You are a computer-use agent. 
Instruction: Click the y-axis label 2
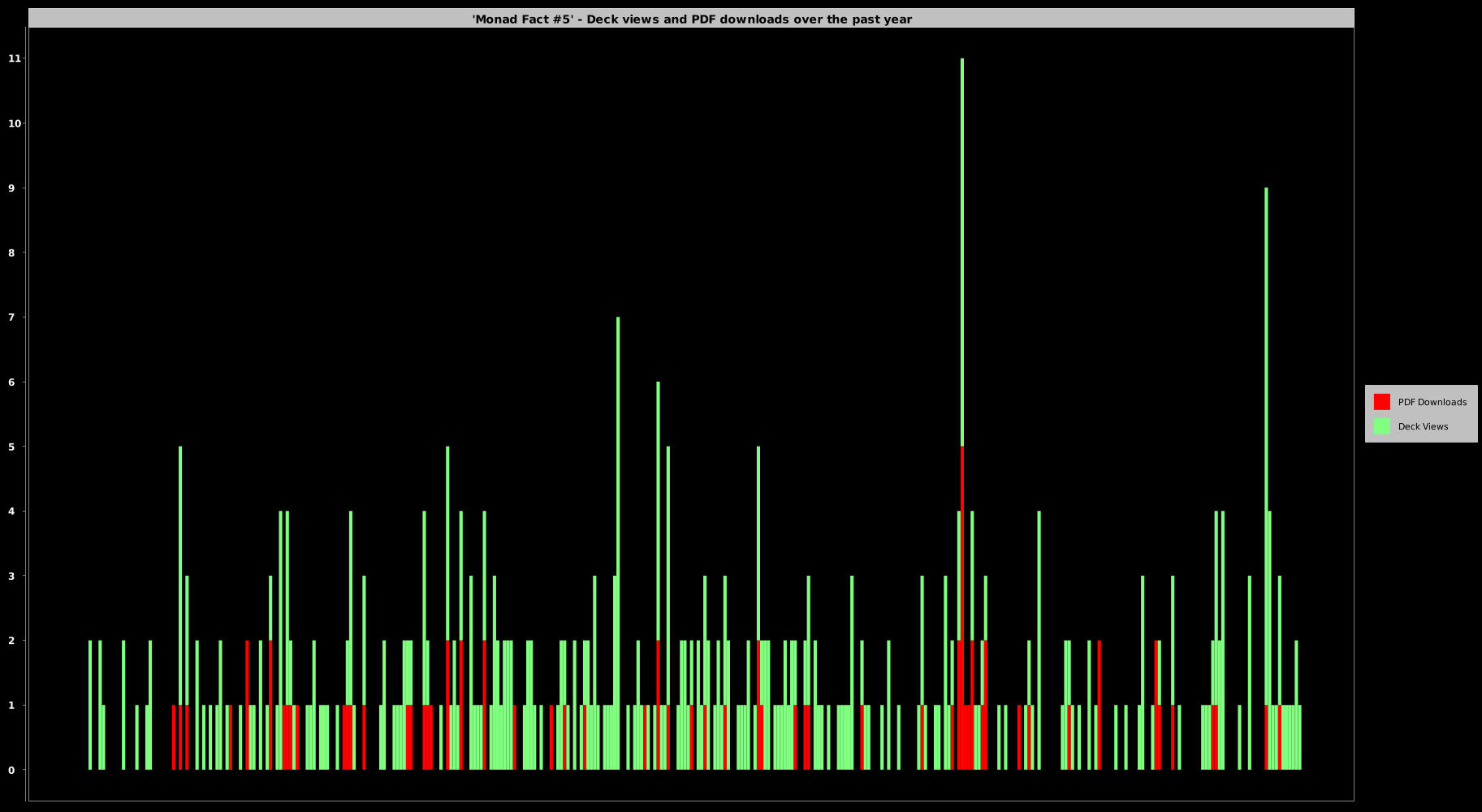pos(11,641)
